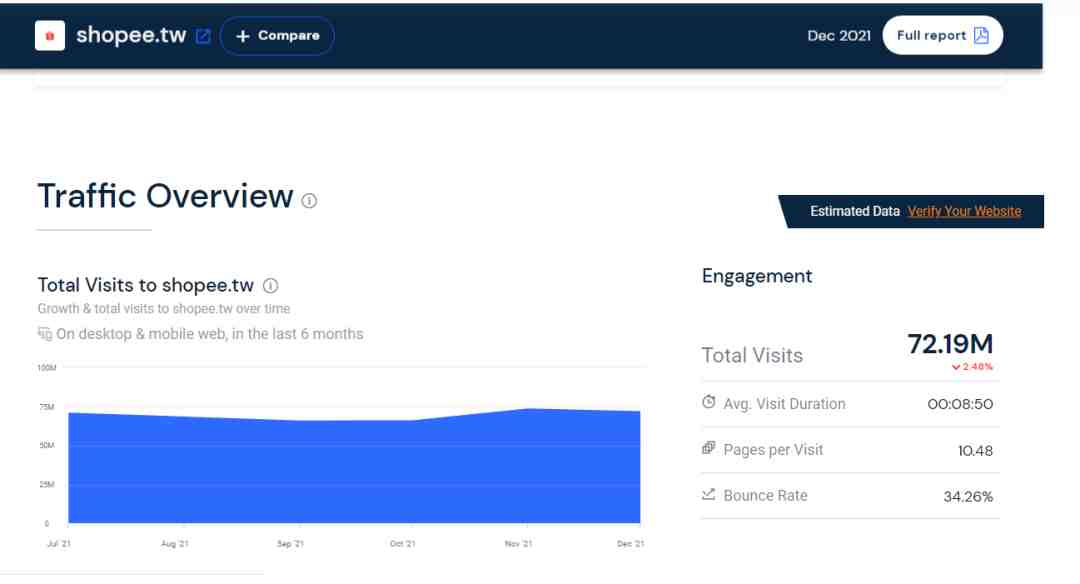Click the Traffic Overview info icon
The width and height of the screenshot is (1080, 584).
click(x=309, y=200)
